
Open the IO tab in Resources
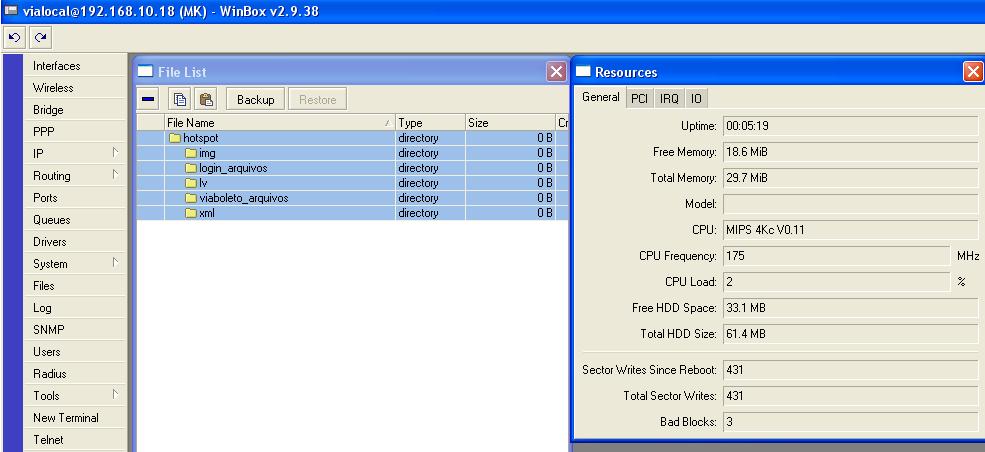tap(696, 98)
